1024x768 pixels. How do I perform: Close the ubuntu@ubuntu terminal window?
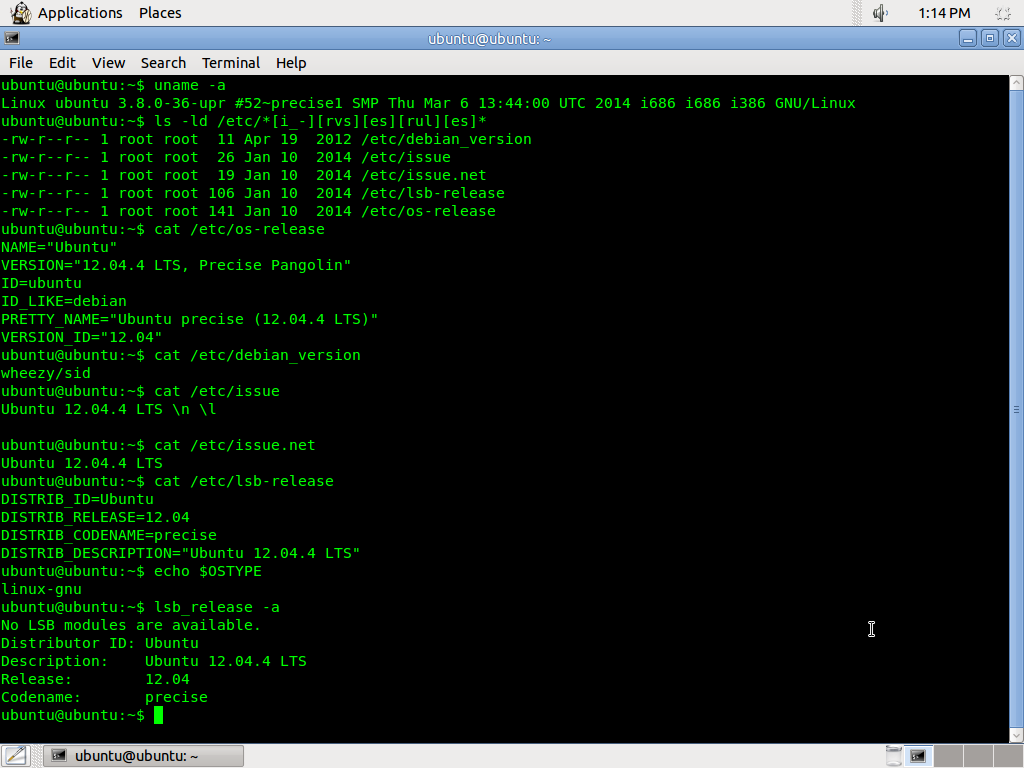point(1012,39)
